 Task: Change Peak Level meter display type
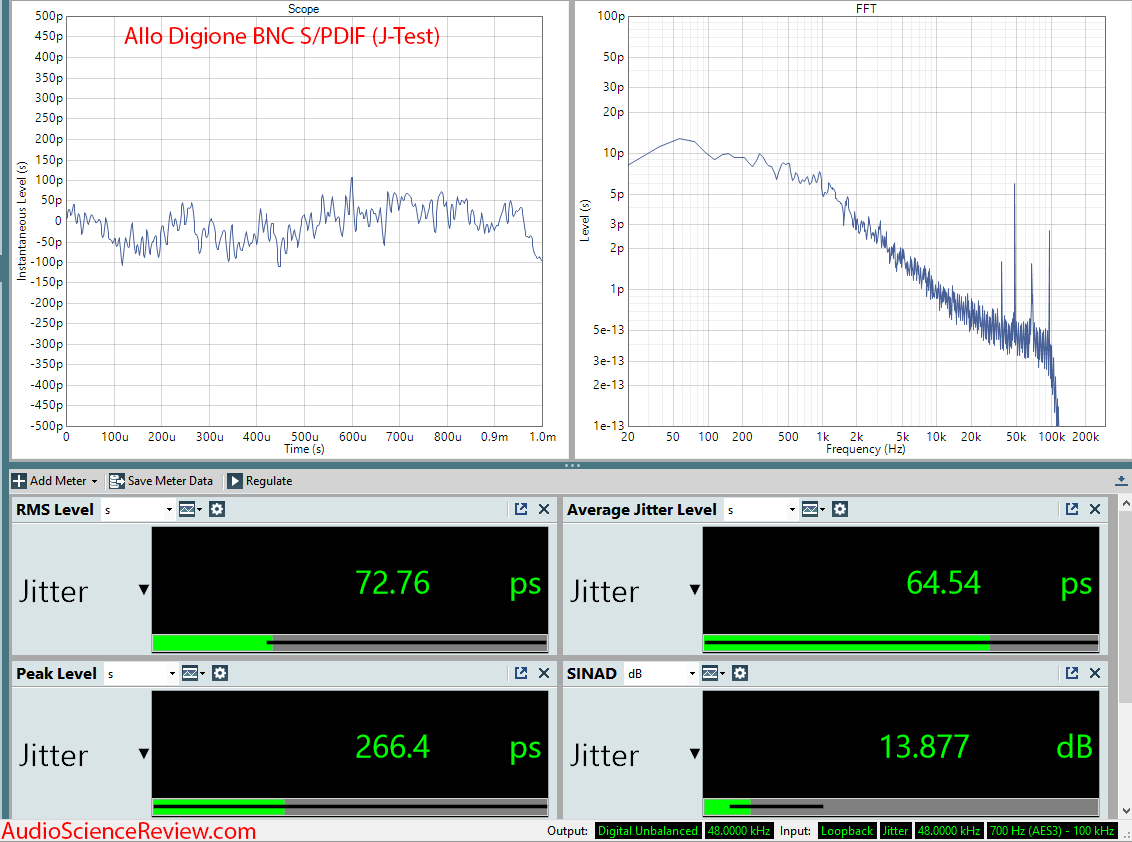click(193, 674)
